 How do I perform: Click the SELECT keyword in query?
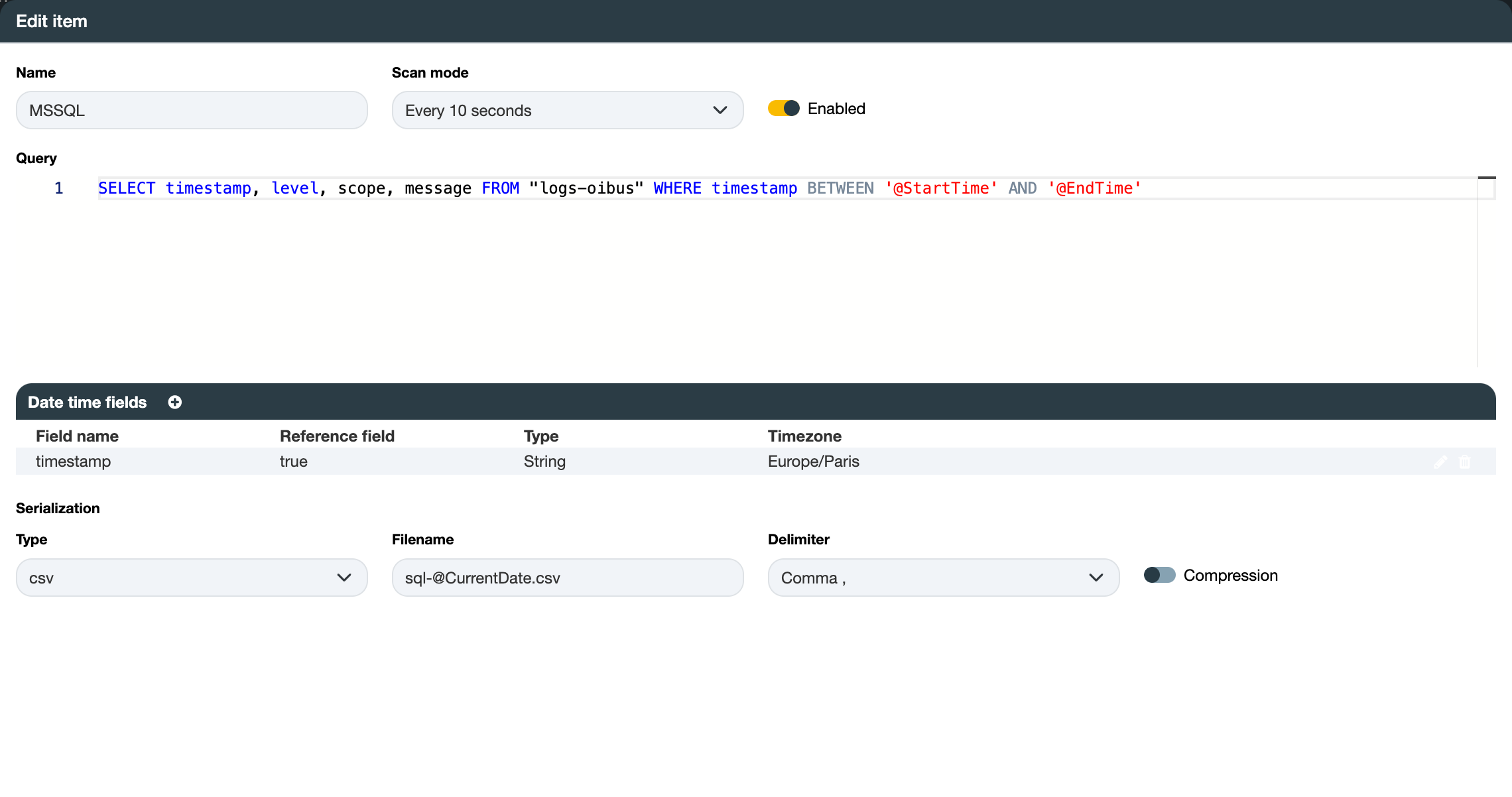click(127, 188)
